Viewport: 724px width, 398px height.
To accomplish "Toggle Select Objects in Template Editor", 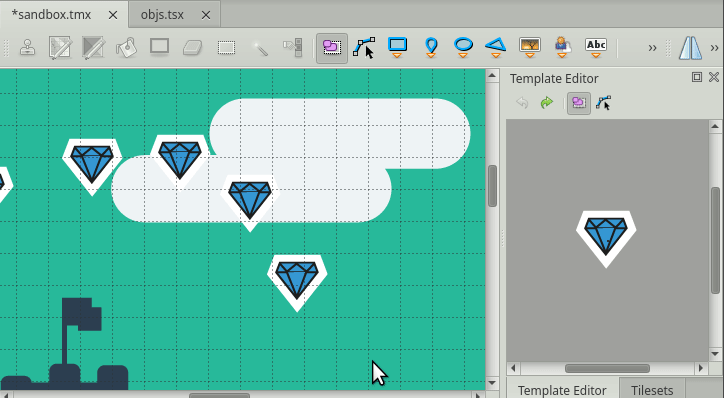I will pyautogui.click(x=579, y=103).
